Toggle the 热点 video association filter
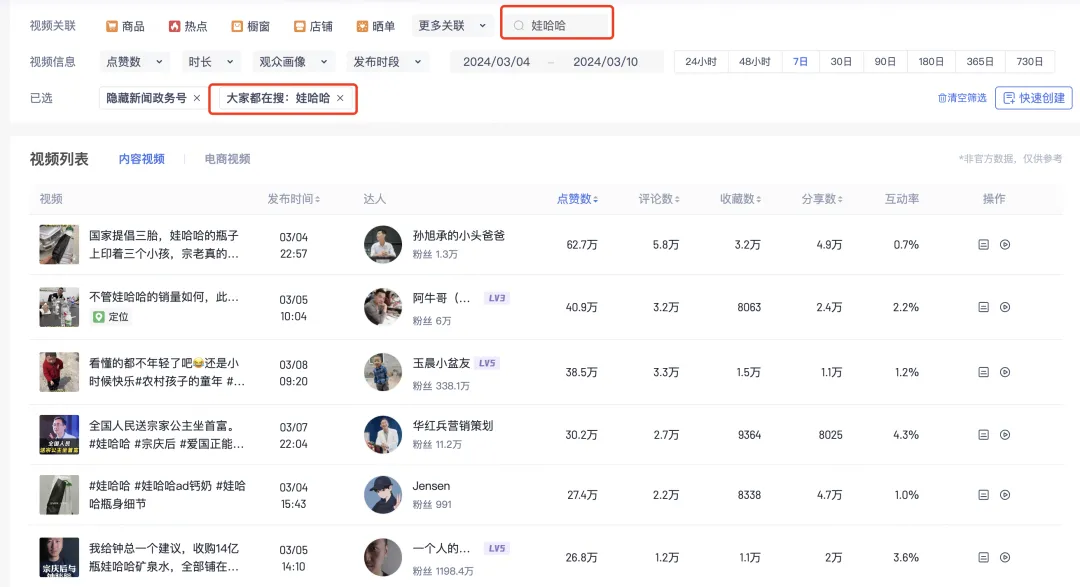 [188, 26]
